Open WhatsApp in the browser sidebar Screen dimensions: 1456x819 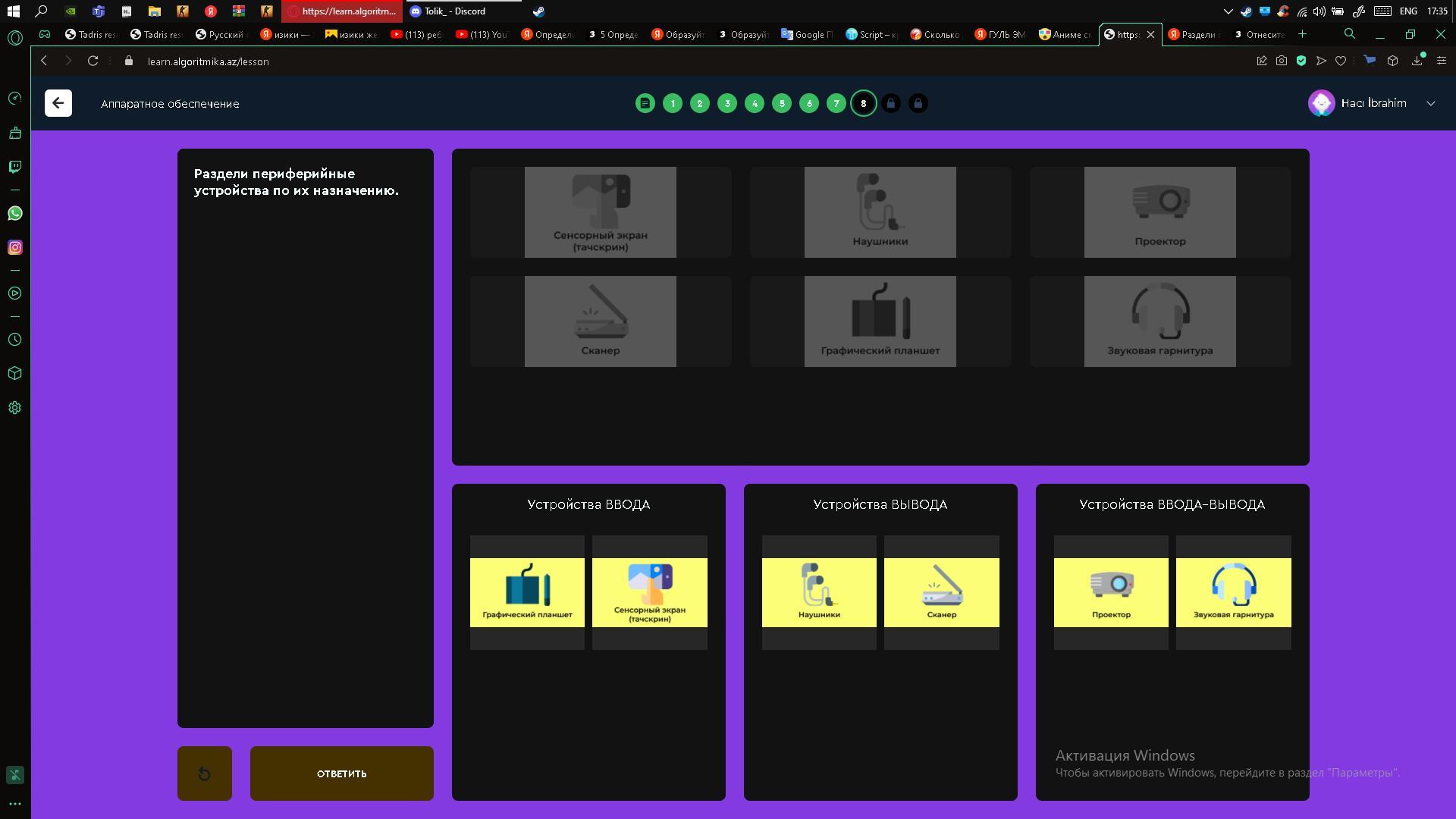coord(14,213)
